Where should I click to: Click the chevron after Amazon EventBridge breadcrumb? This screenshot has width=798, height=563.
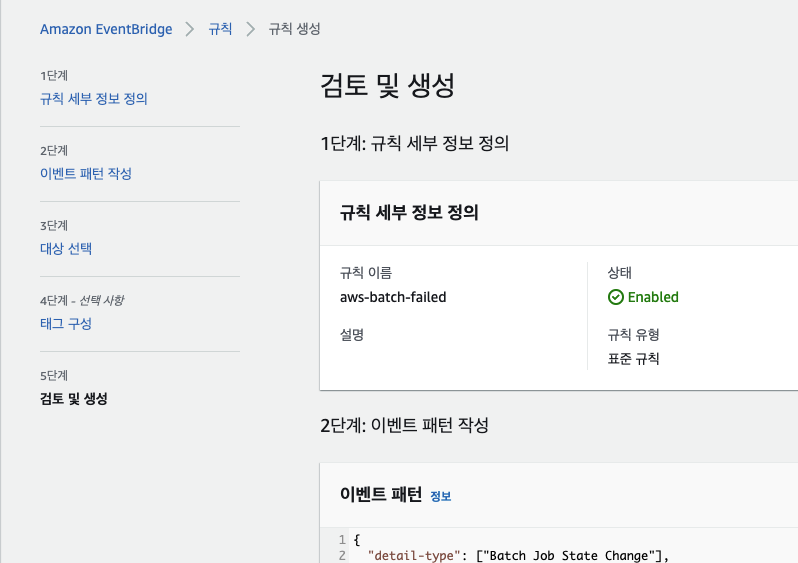point(190,29)
